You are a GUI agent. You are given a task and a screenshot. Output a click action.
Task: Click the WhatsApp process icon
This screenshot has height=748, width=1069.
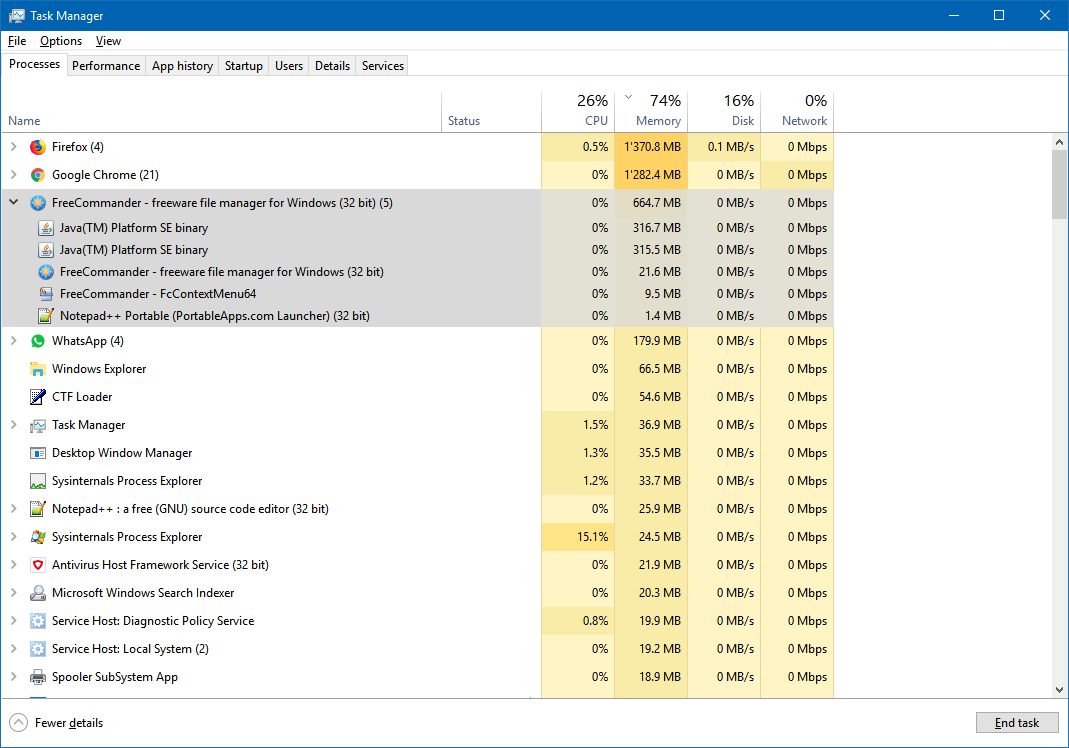pos(37,340)
